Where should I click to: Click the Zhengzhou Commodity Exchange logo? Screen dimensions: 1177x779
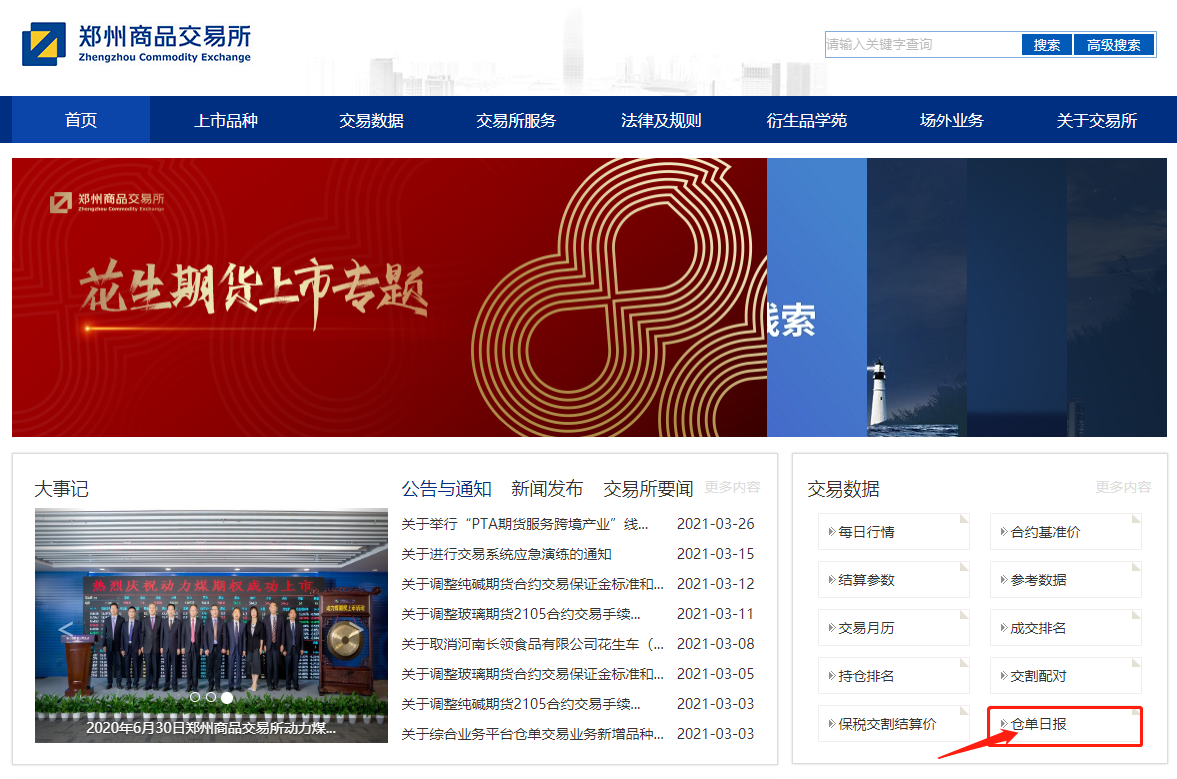136,44
